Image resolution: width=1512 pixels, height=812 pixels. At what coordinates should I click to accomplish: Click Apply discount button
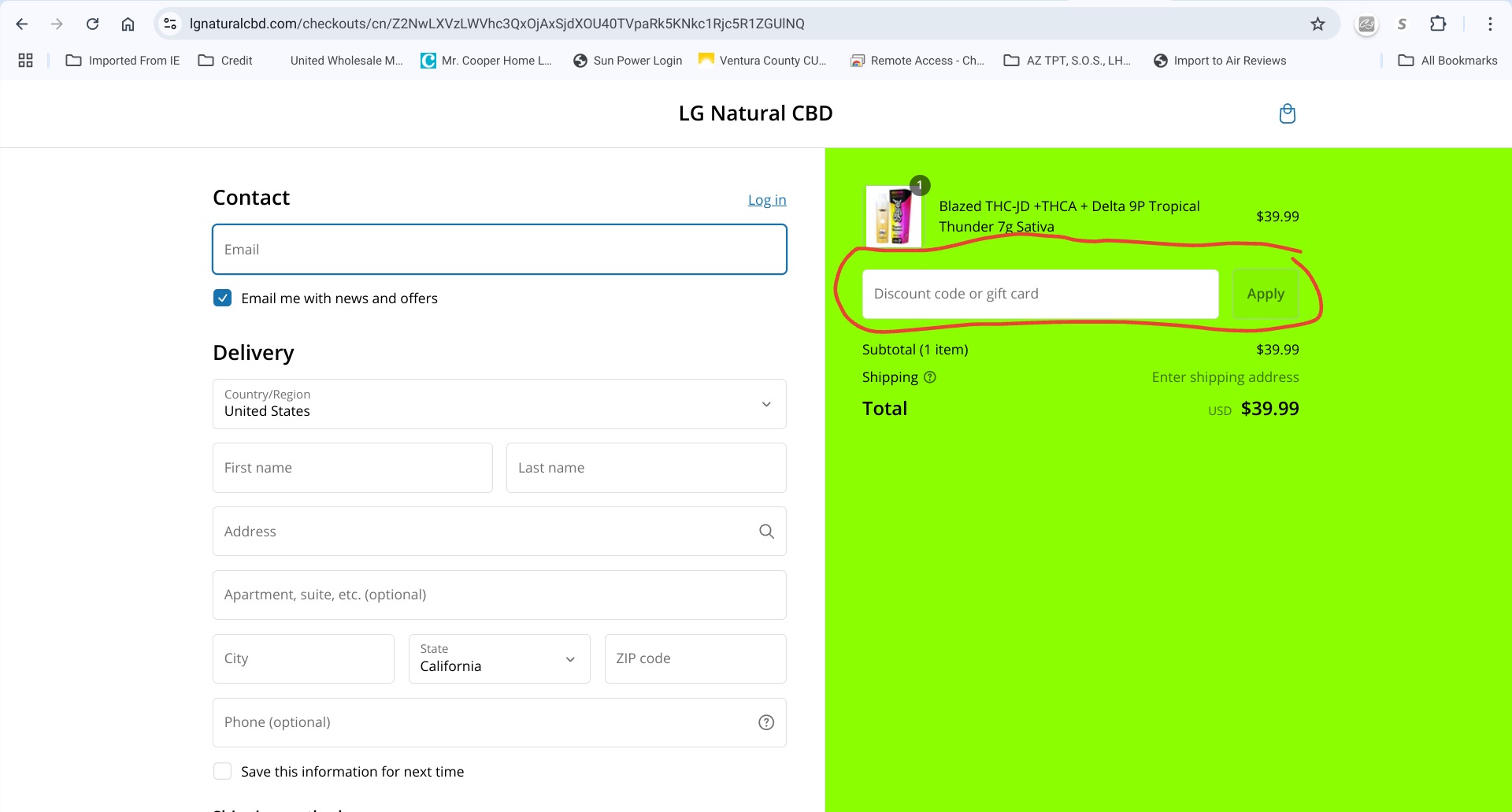click(1266, 294)
